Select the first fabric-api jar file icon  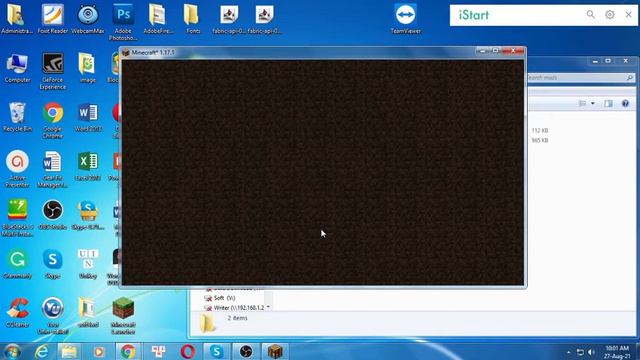[x=229, y=18]
